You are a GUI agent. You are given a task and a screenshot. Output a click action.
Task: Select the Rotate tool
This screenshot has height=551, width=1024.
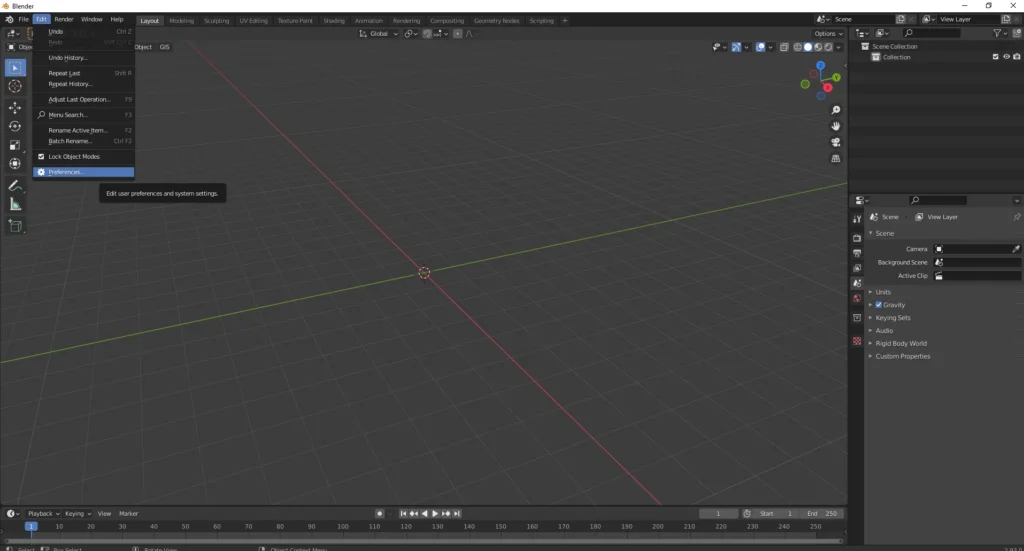pyautogui.click(x=15, y=127)
